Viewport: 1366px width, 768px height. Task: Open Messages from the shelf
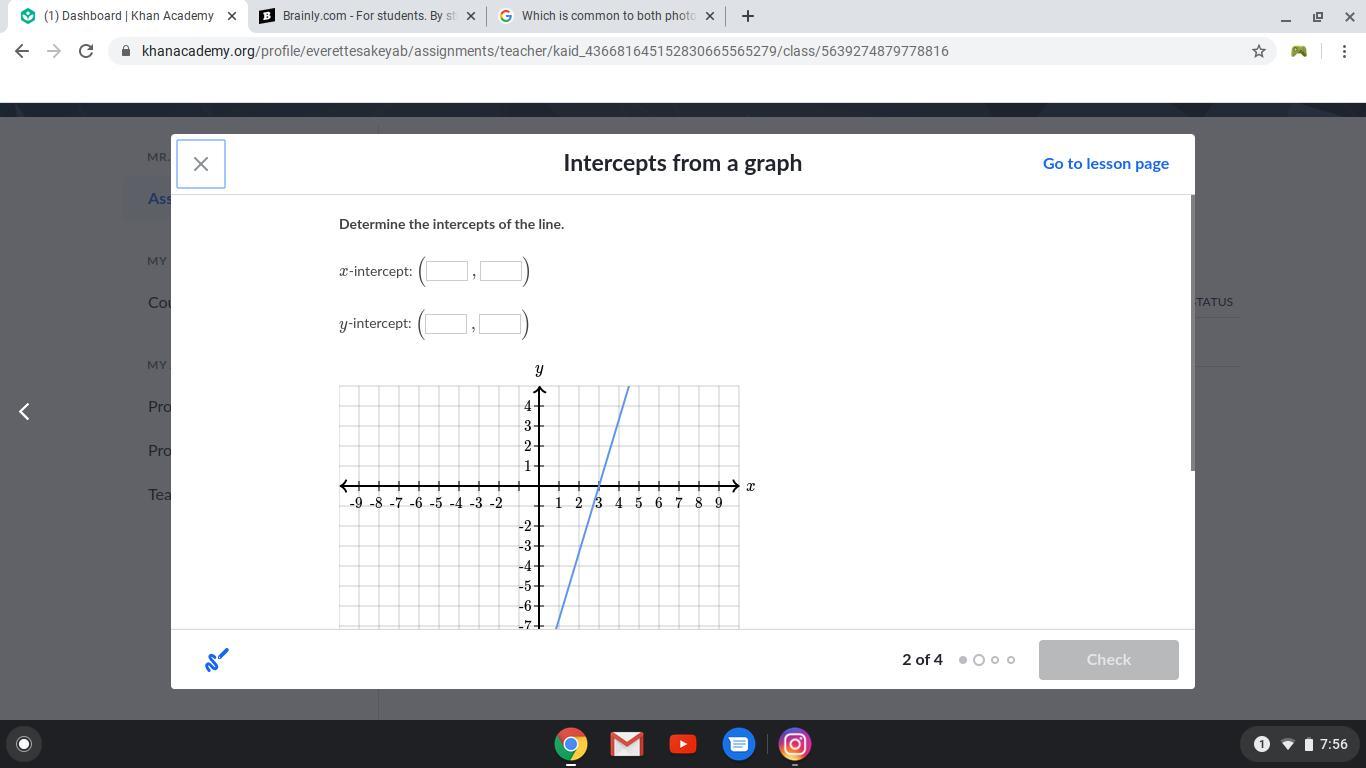pyautogui.click(x=739, y=744)
